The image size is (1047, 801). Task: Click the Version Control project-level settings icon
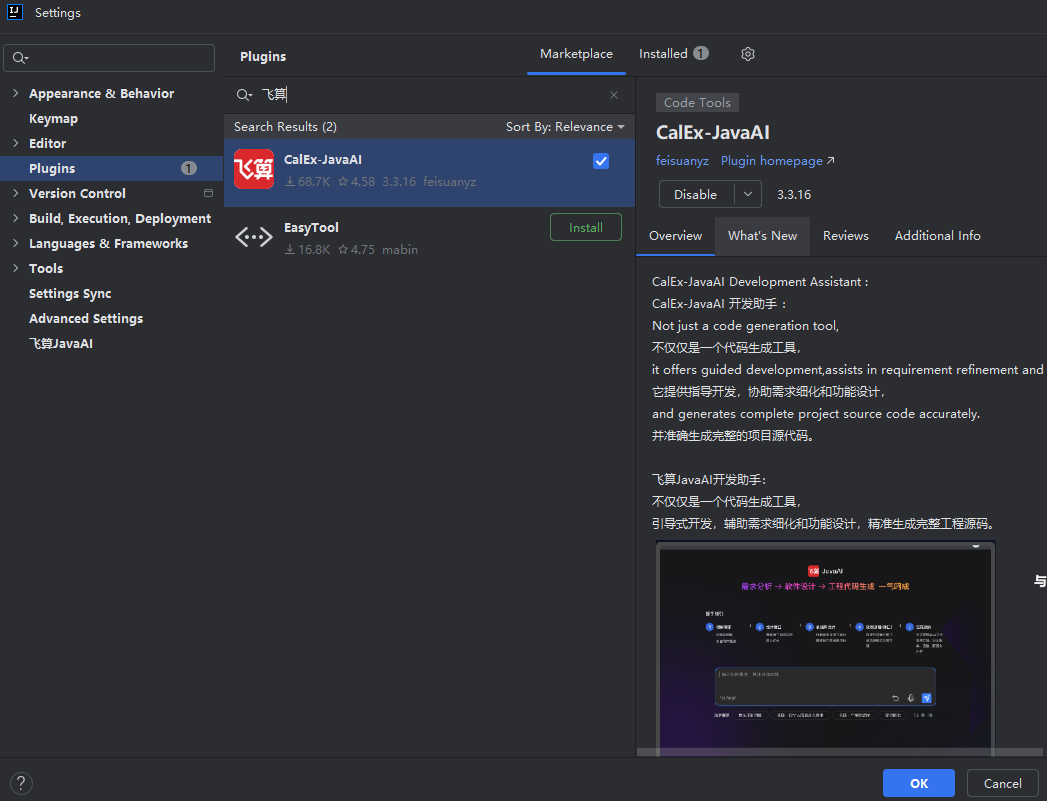click(x=208, y=193)
